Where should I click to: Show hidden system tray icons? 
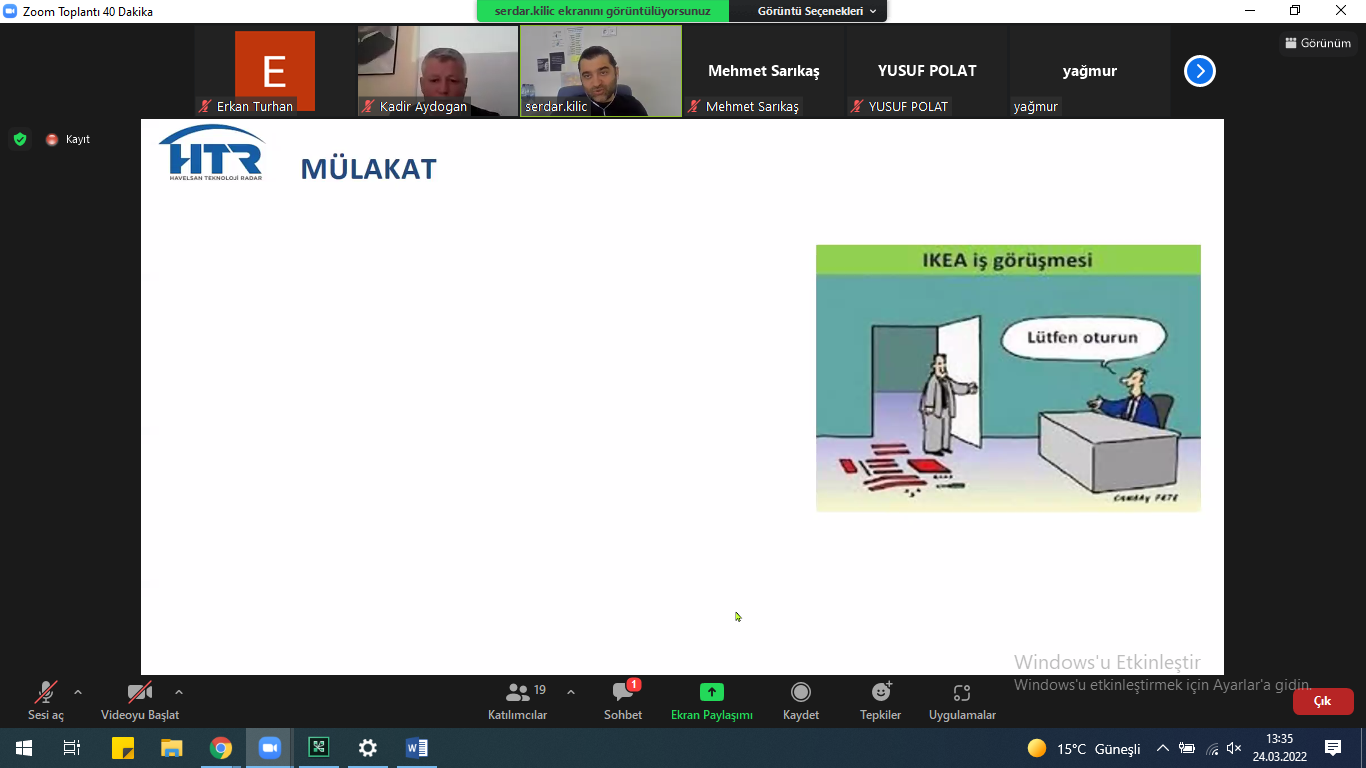pos(1163,748)
